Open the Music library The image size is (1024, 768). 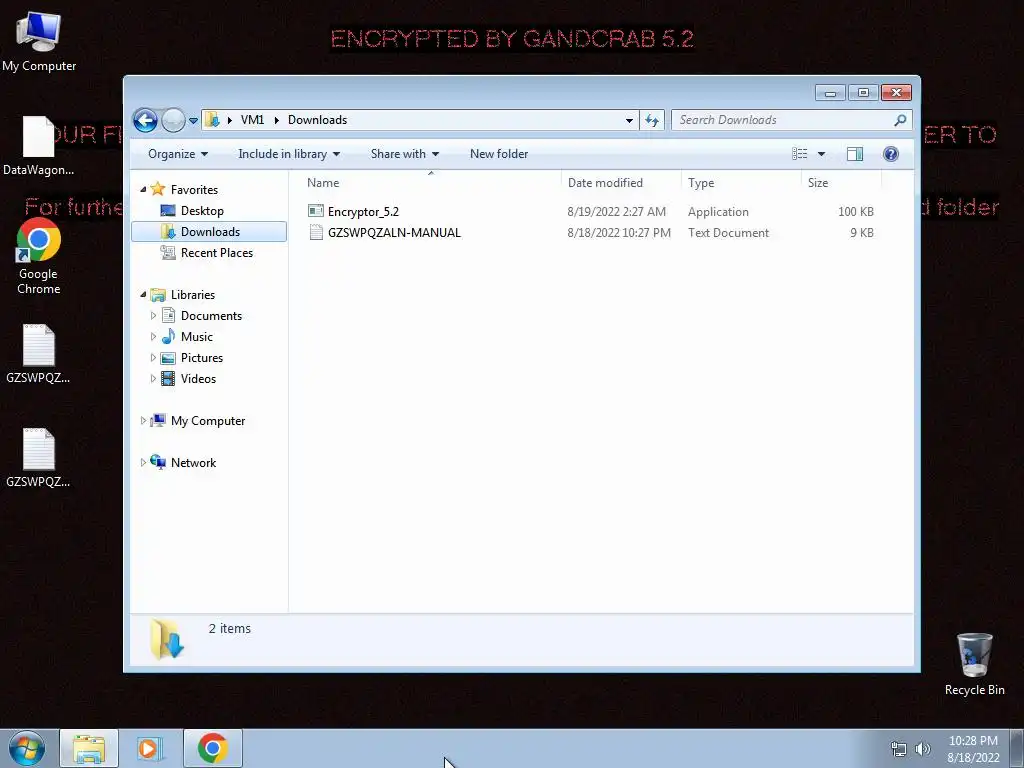(x=197, y=337)
